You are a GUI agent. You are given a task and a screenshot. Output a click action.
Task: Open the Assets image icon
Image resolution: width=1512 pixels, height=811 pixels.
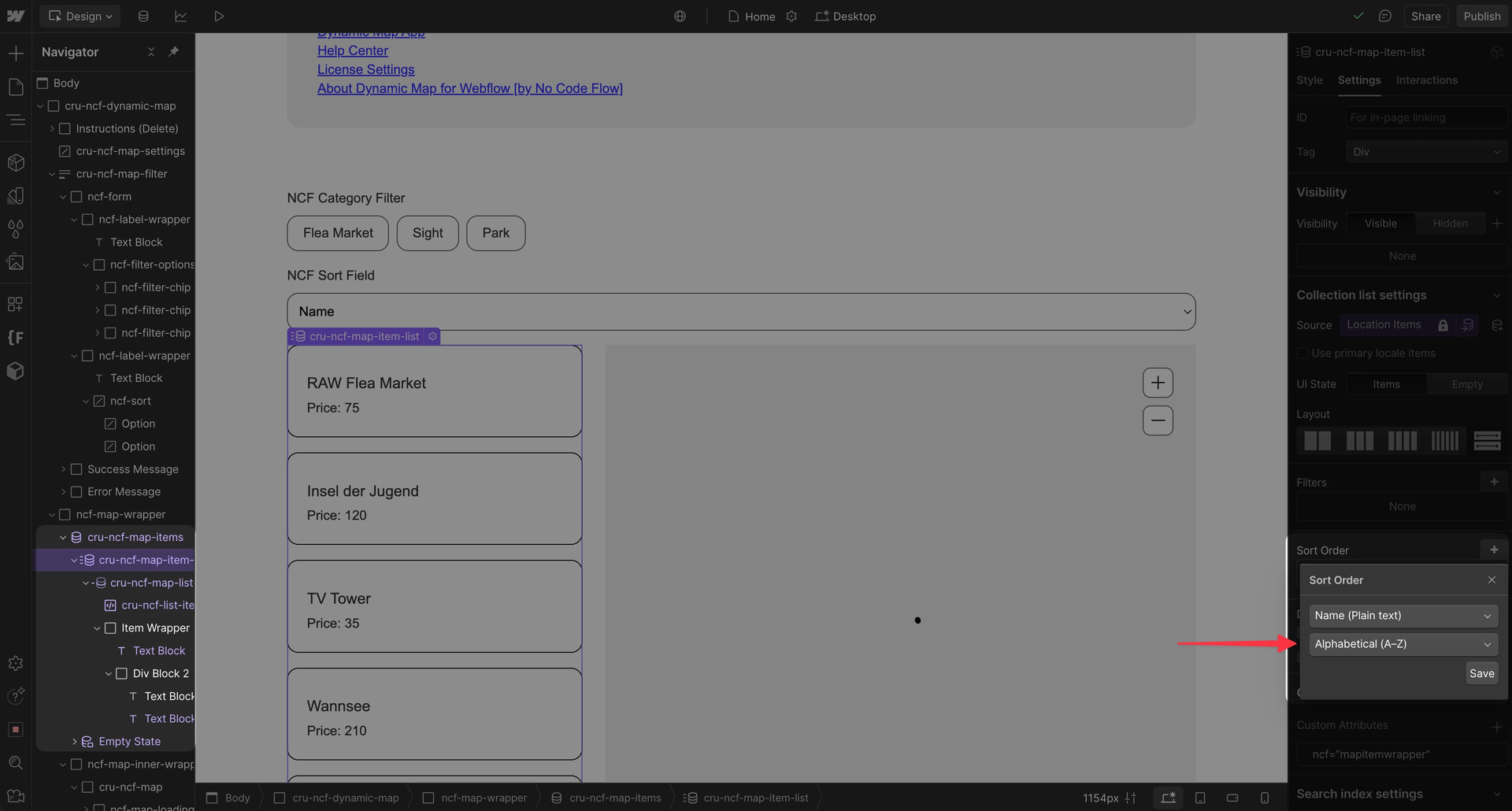(x=16, y=261)
